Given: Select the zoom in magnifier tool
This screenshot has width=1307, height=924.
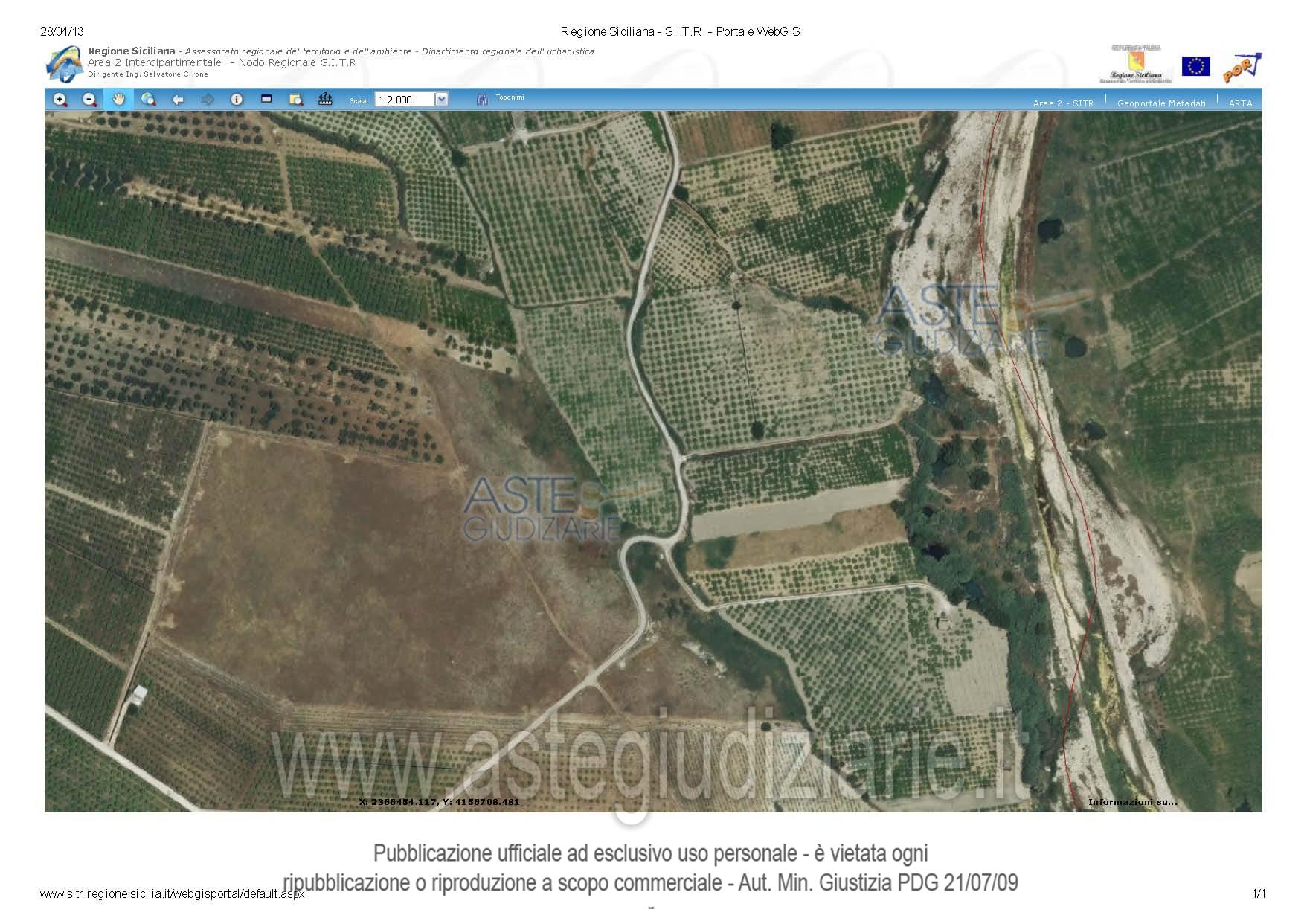Looking at the screenshot, I should pos(60,100).
